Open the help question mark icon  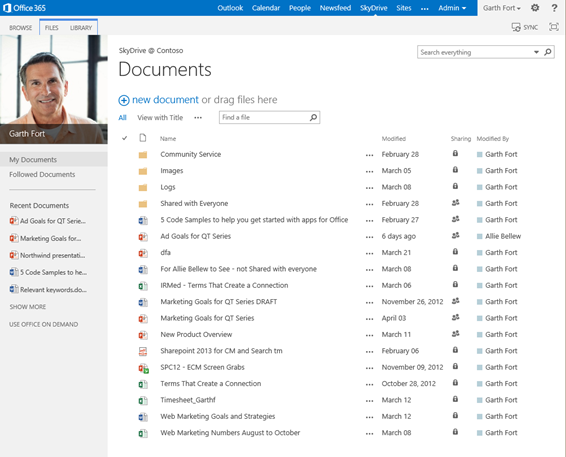coord(554,8)
